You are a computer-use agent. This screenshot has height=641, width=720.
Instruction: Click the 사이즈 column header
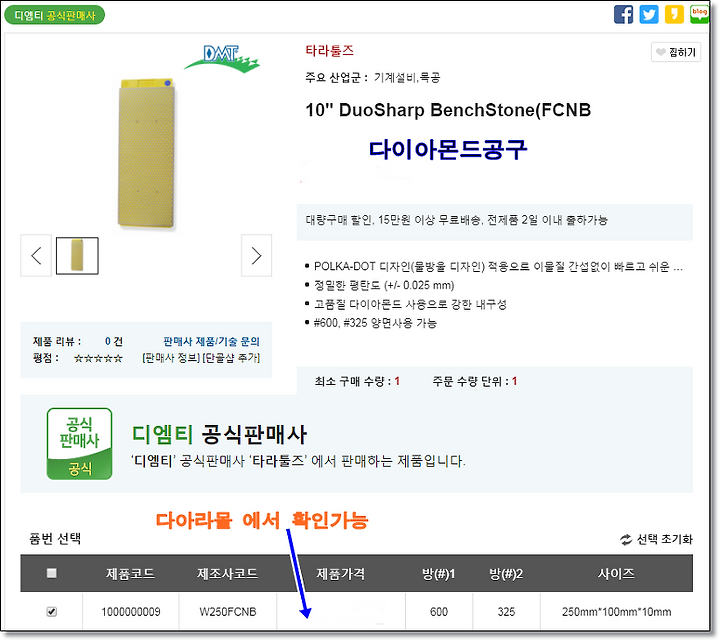[616, 574]
